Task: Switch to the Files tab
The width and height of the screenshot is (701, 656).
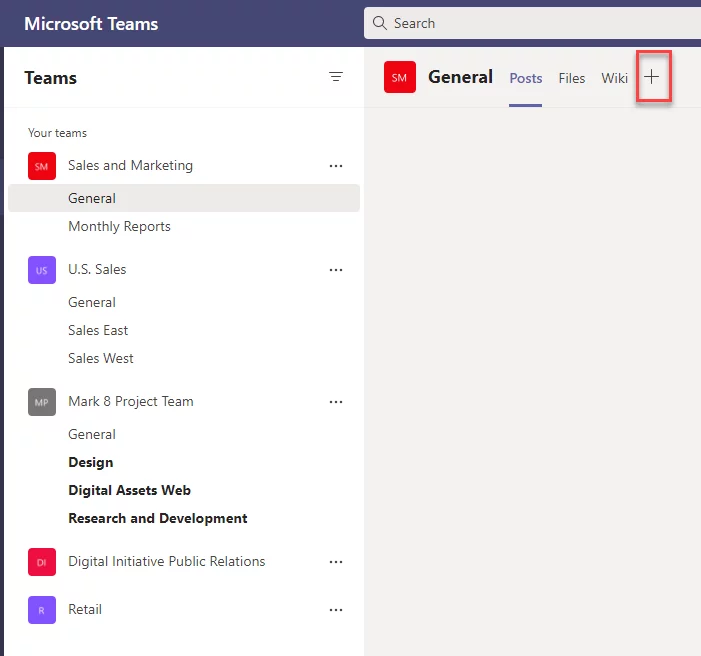Action: pos(571,78)
